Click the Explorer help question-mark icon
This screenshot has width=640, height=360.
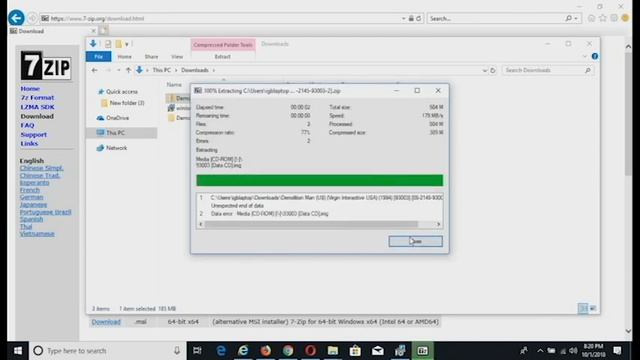pyautogui.click(x=595, y=56)
